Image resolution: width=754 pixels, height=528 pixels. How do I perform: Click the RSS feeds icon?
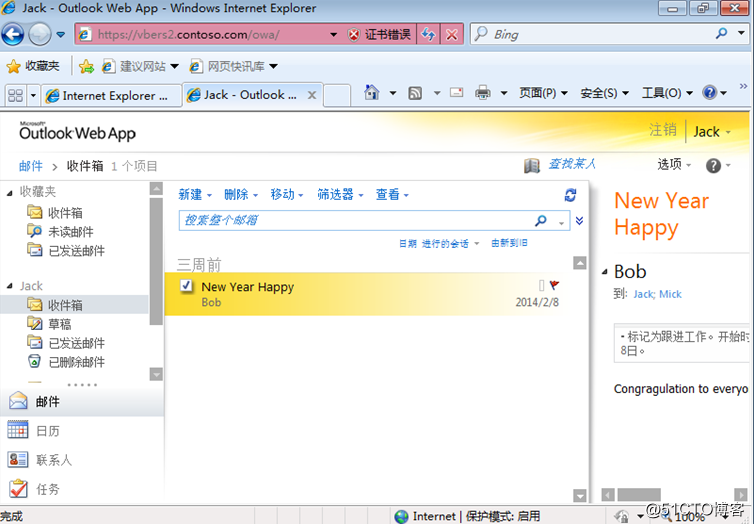pos(415,93)
